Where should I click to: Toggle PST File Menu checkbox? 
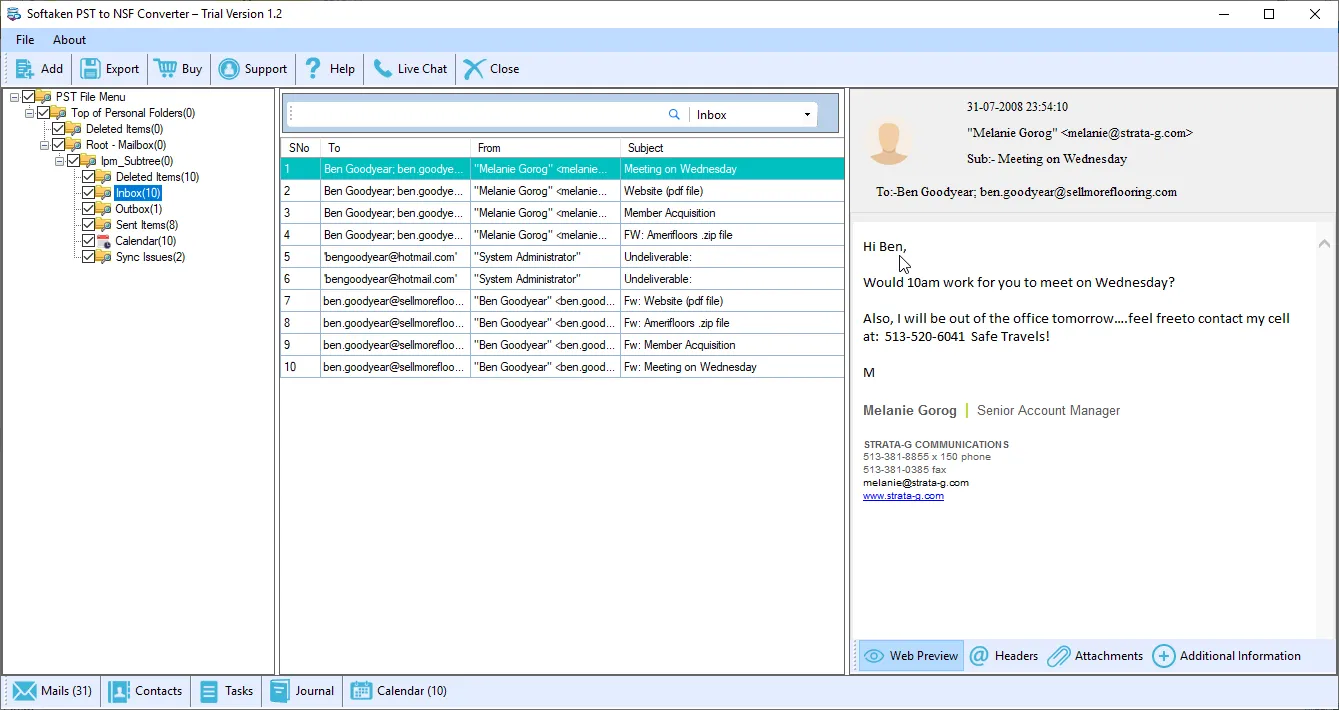tap(28, 97)
